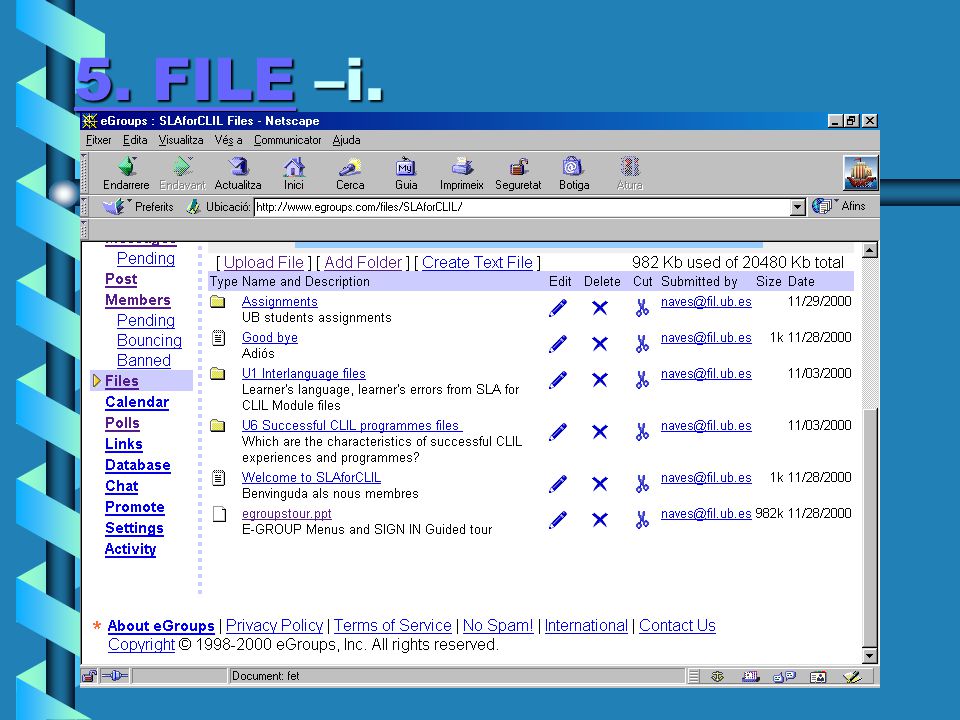
Task: Open the Cerca search icon
Action: click(350, 167)
